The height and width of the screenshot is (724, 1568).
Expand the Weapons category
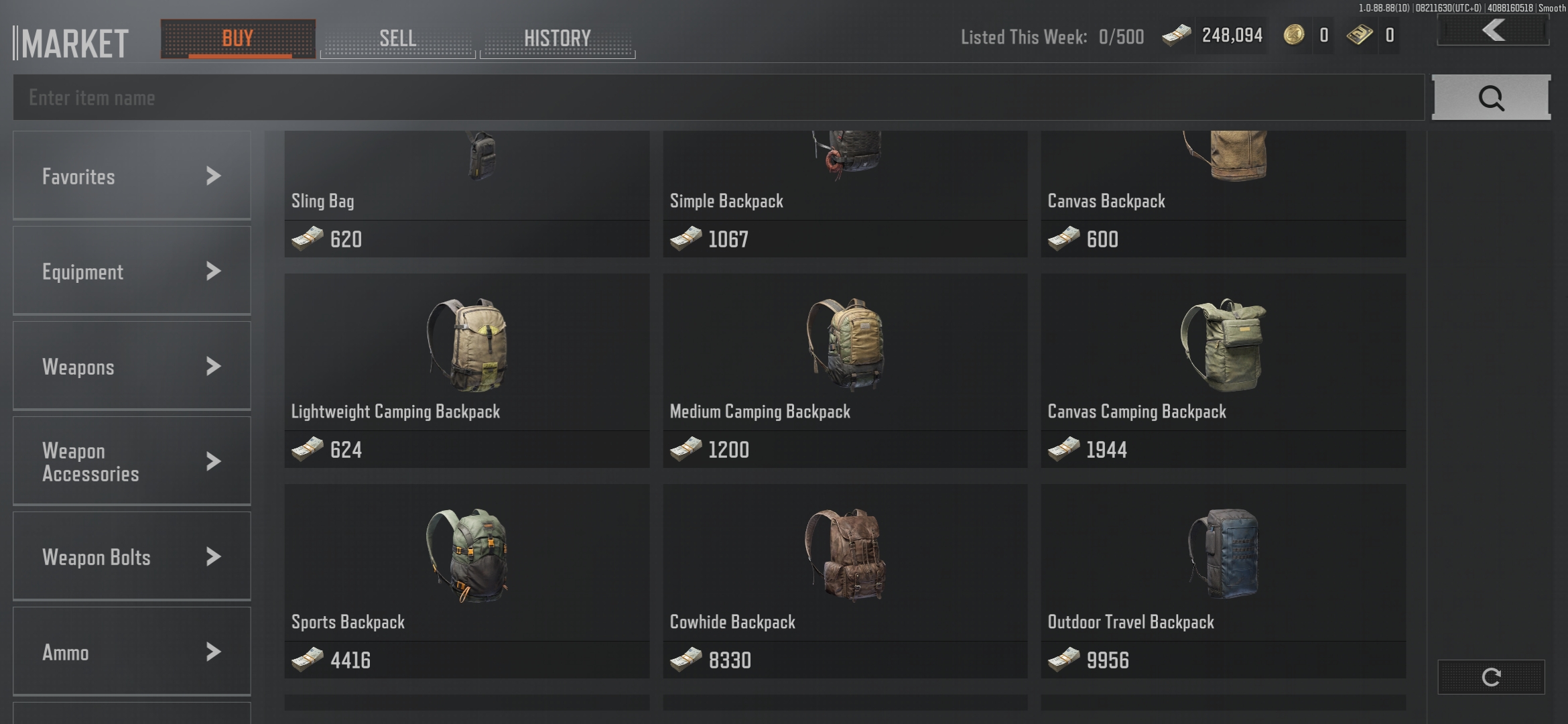tap(132, 366)
